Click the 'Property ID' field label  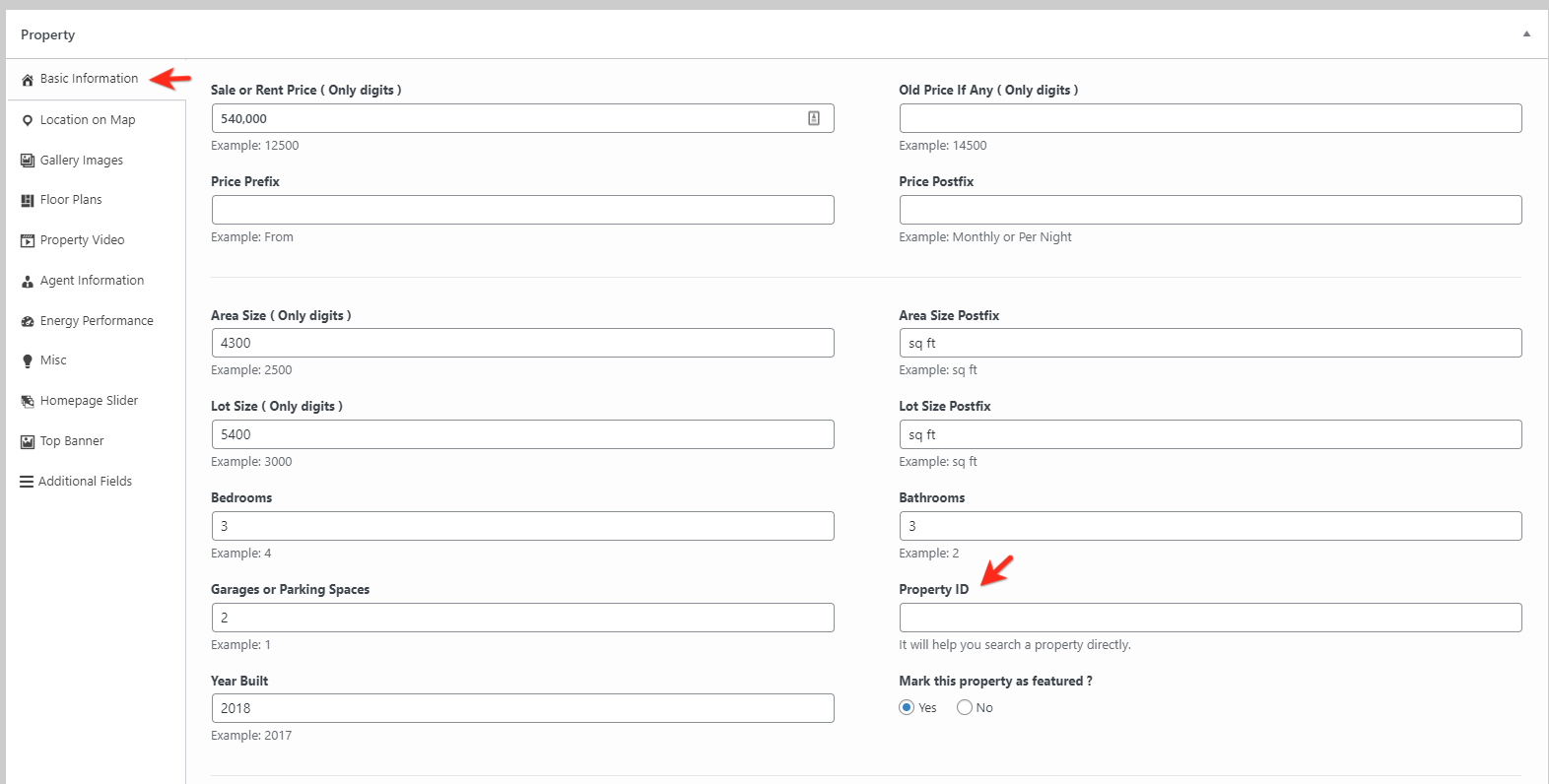pos(933,589)
